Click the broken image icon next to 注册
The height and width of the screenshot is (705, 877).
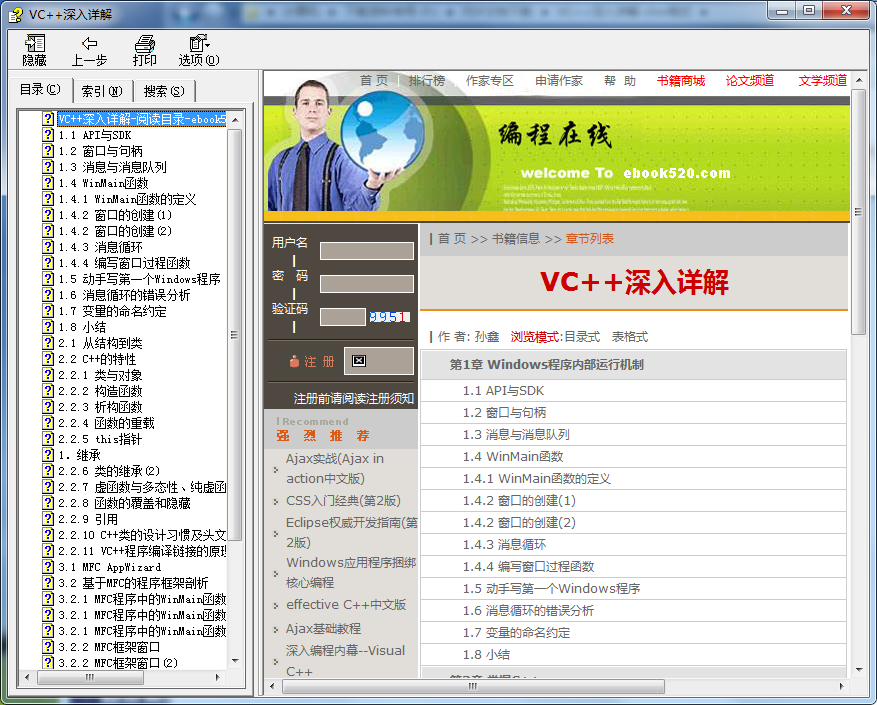point(359,361)
